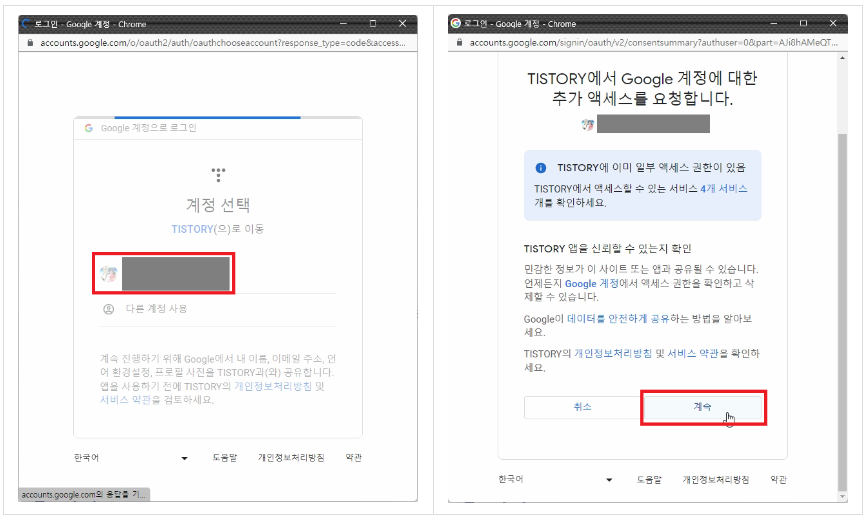Viewport: 866px width, 519px height.
Task: Click lock icon in left window address bar
Action: pyautogui.click(x=30, y=43)
